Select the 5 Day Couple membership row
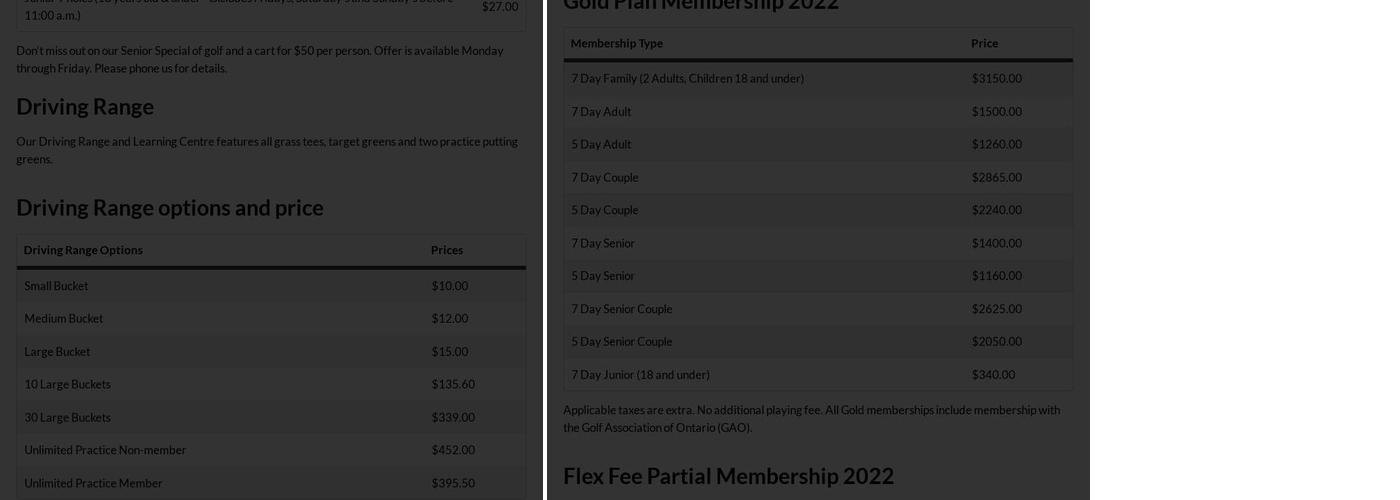Viewport: 1400px width, 500px height. pos(604,210)
